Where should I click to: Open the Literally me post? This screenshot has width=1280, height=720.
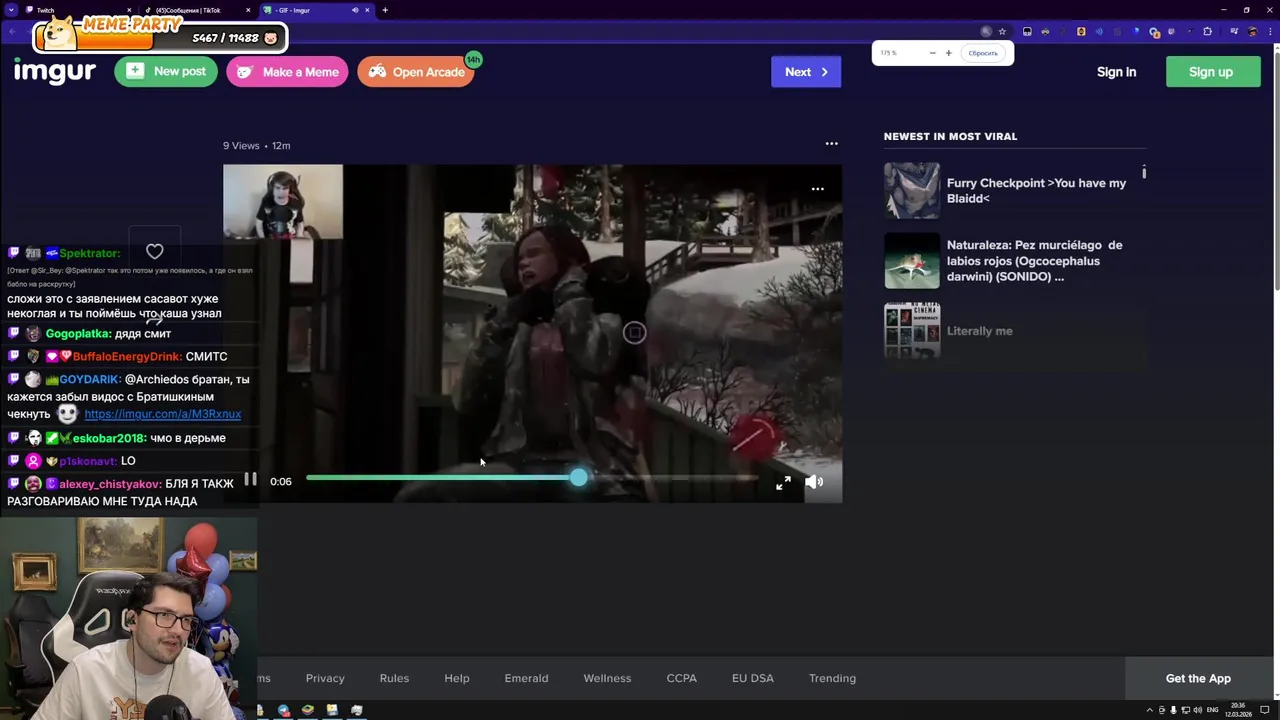tap(980, 331)
